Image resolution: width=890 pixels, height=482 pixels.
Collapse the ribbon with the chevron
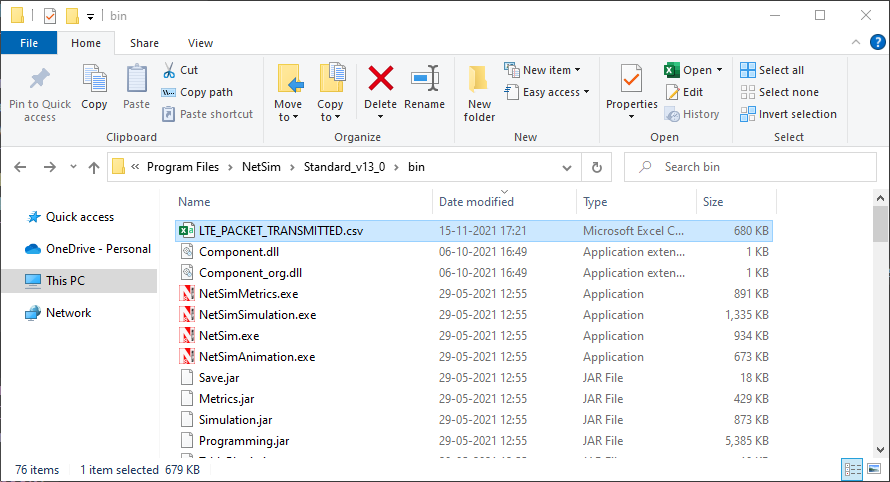coord(856,43)
